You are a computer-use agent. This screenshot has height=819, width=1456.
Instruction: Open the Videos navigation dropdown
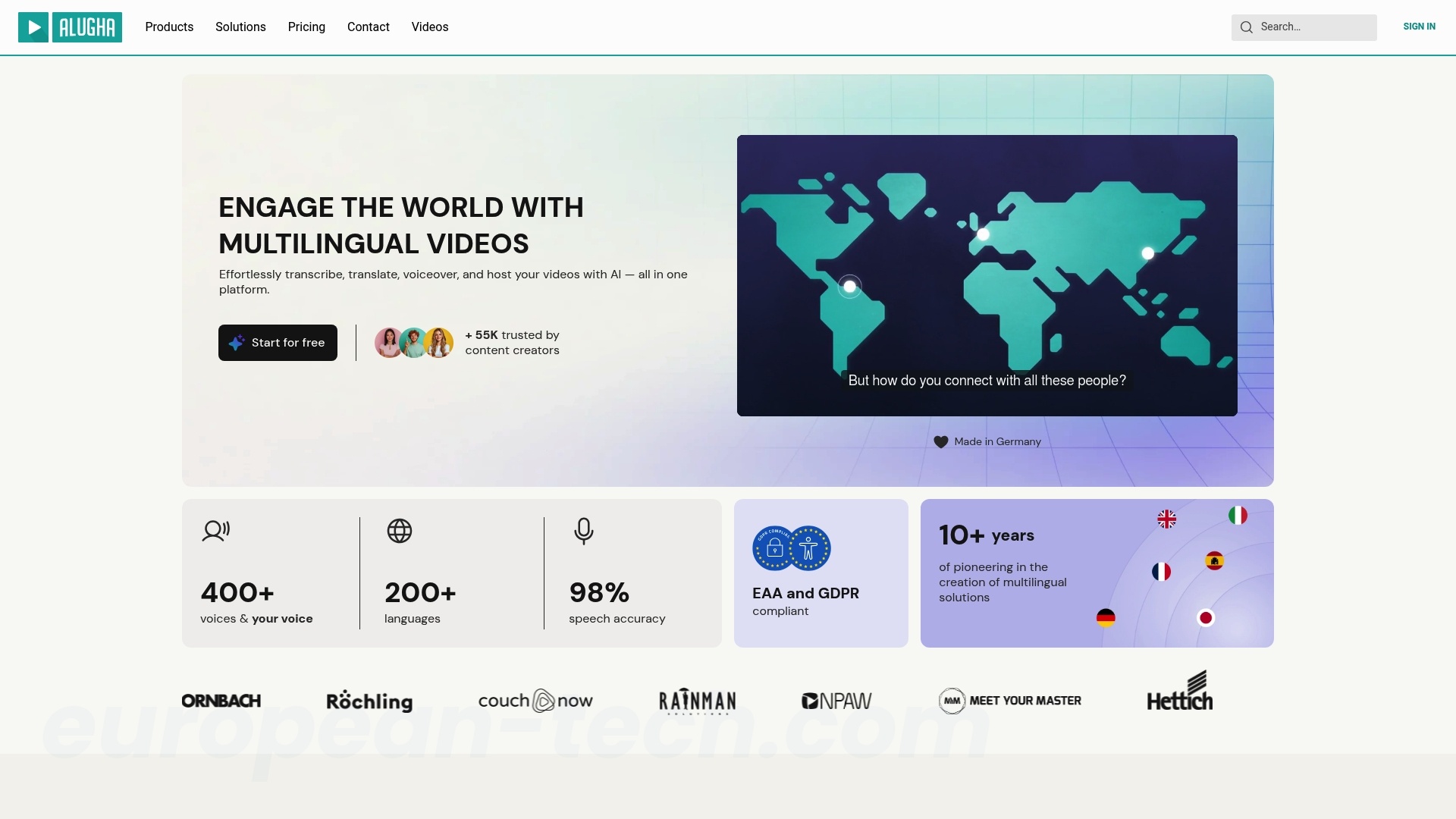pos(429,27)
